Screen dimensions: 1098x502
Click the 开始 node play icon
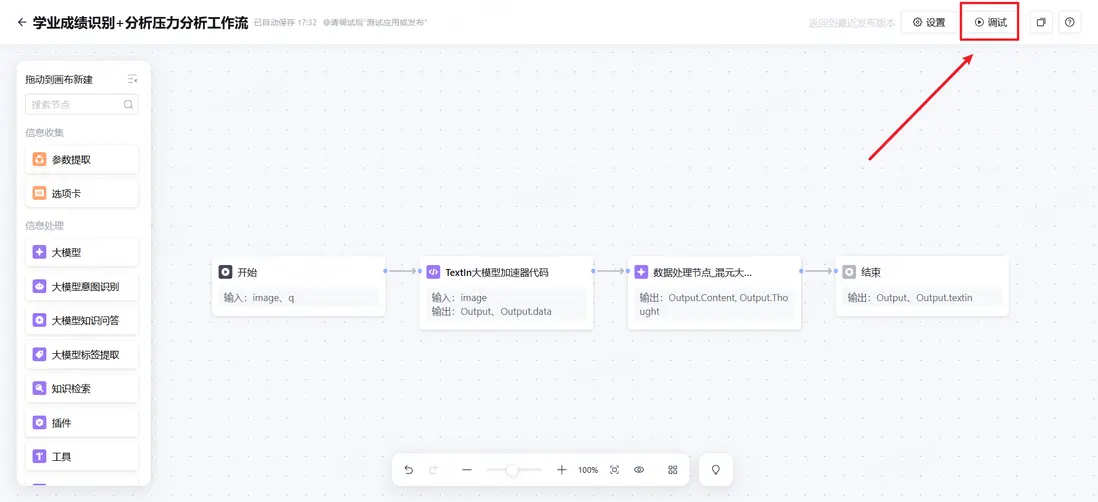tap(225, 272)
